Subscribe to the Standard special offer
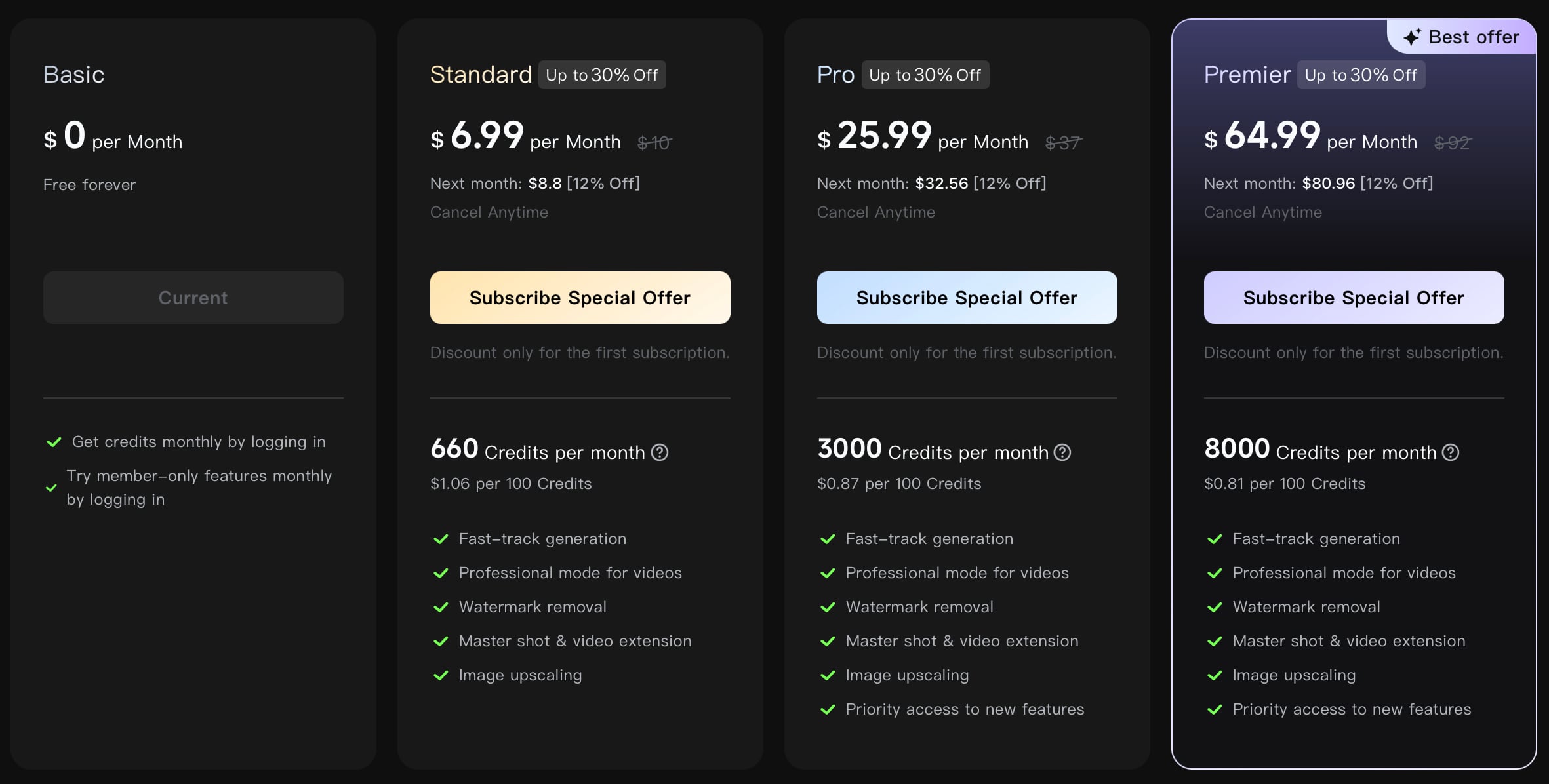The width and height of the screenshot is (1549, 784). 580,298
